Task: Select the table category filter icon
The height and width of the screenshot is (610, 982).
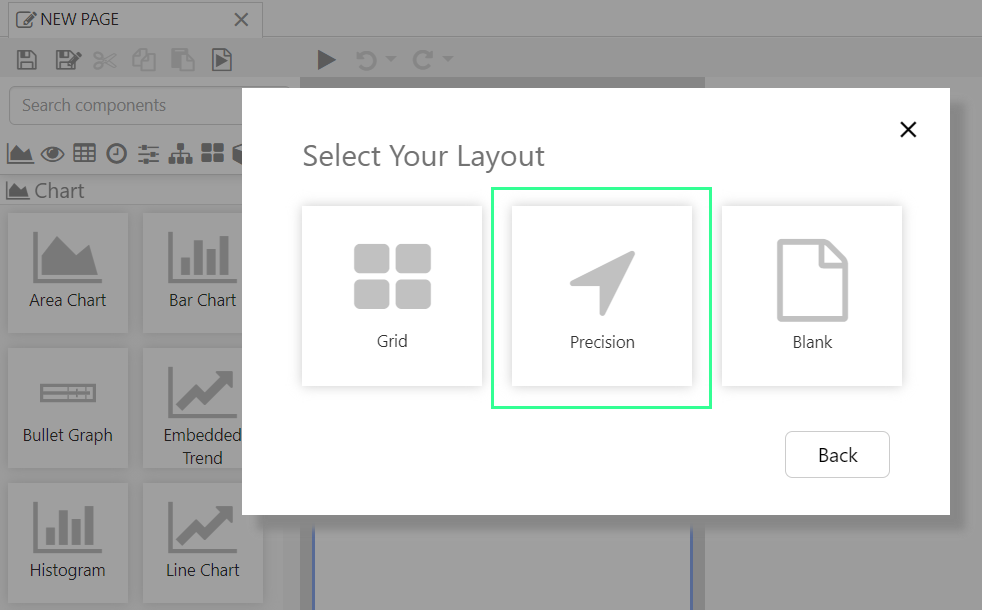Action: tap(85, 153)
